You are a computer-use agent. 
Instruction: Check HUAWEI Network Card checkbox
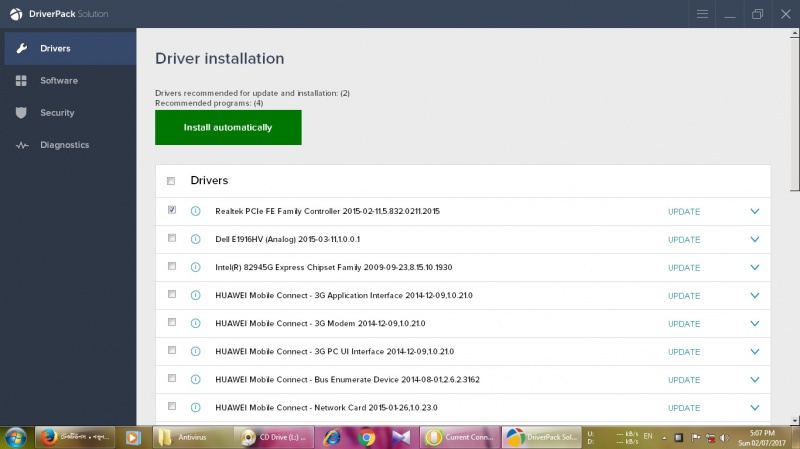(172, 406)
